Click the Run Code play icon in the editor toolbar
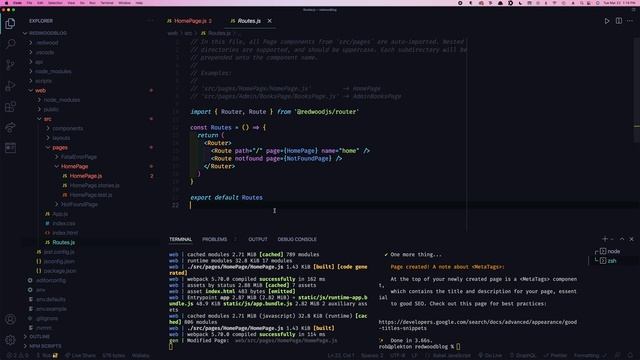 click(x=607, y=21)
